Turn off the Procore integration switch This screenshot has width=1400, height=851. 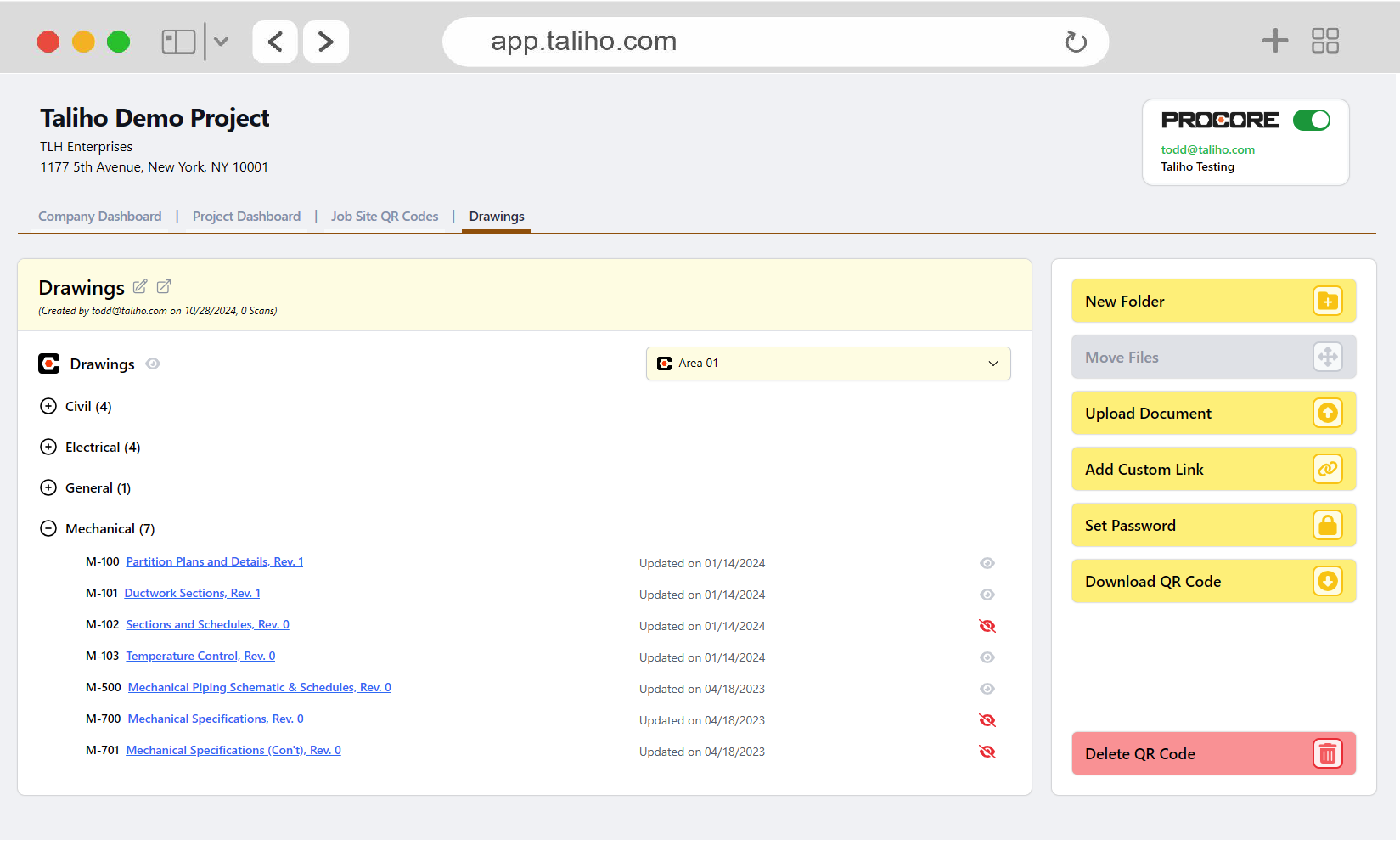pyautogui.click(x=1311, y=121)
